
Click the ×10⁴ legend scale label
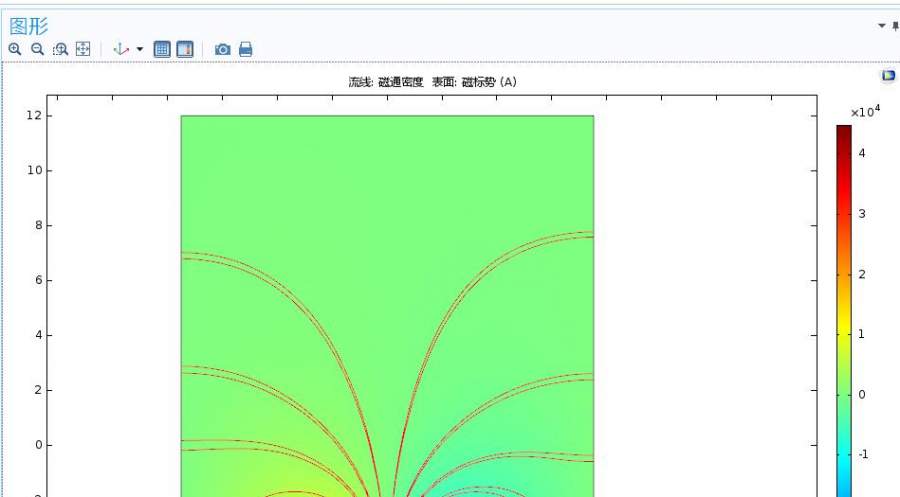(x=866, y=111)
